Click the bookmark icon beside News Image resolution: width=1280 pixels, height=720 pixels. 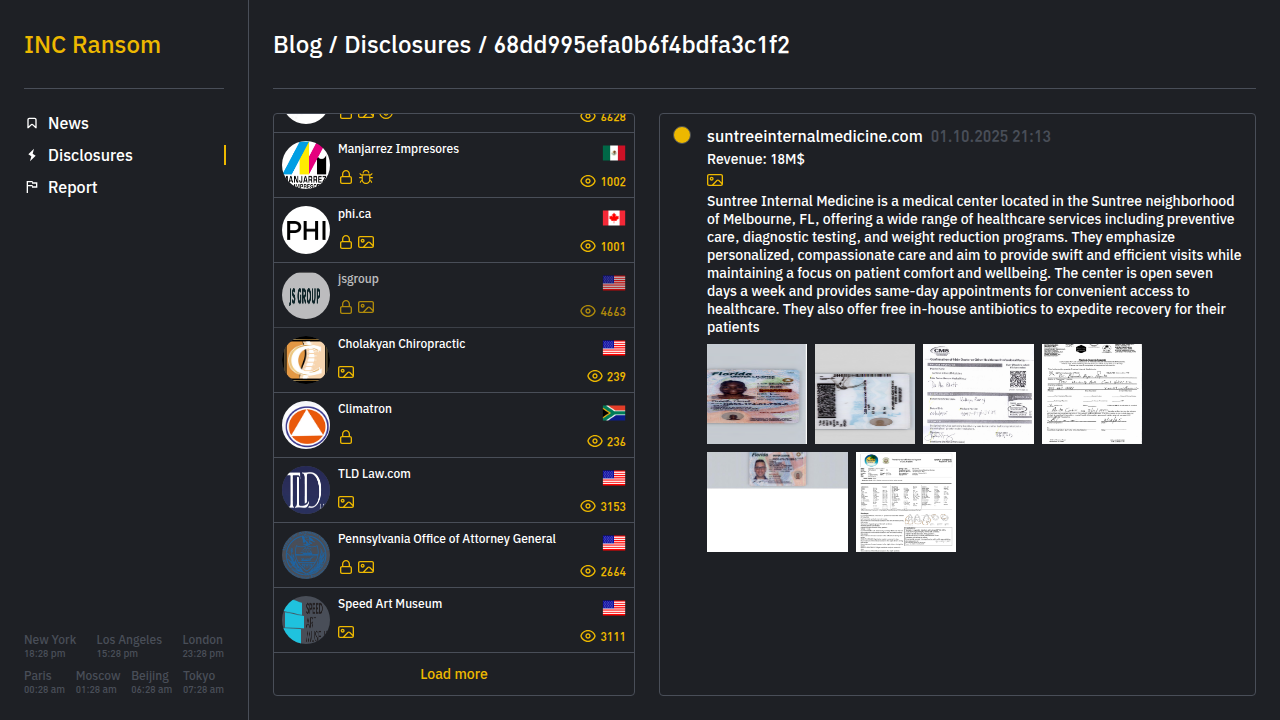pyautogui.click(x=32, y=123)
